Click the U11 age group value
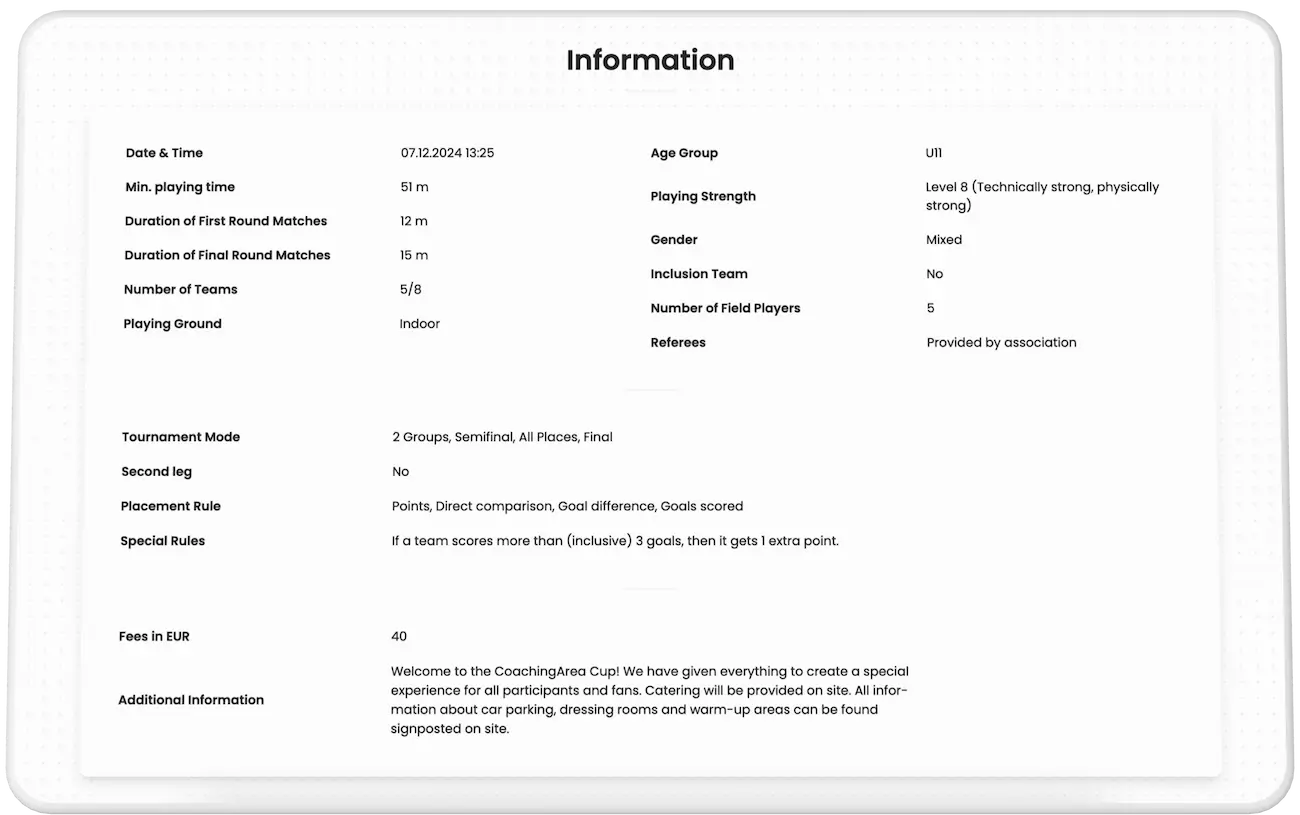Viewport: 1300px width, 815px height. [934, 153]
